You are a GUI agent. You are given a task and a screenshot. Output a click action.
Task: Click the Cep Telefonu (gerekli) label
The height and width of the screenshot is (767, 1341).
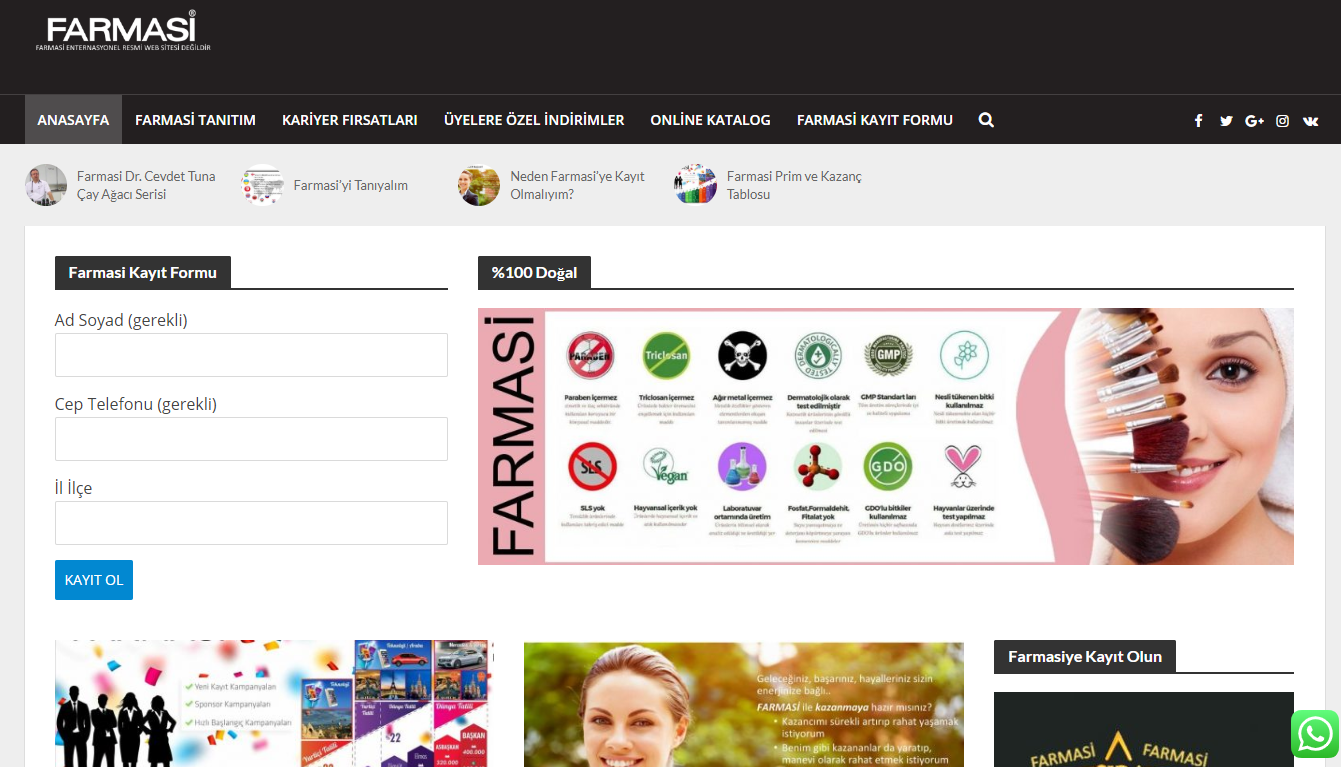[136, 404]
